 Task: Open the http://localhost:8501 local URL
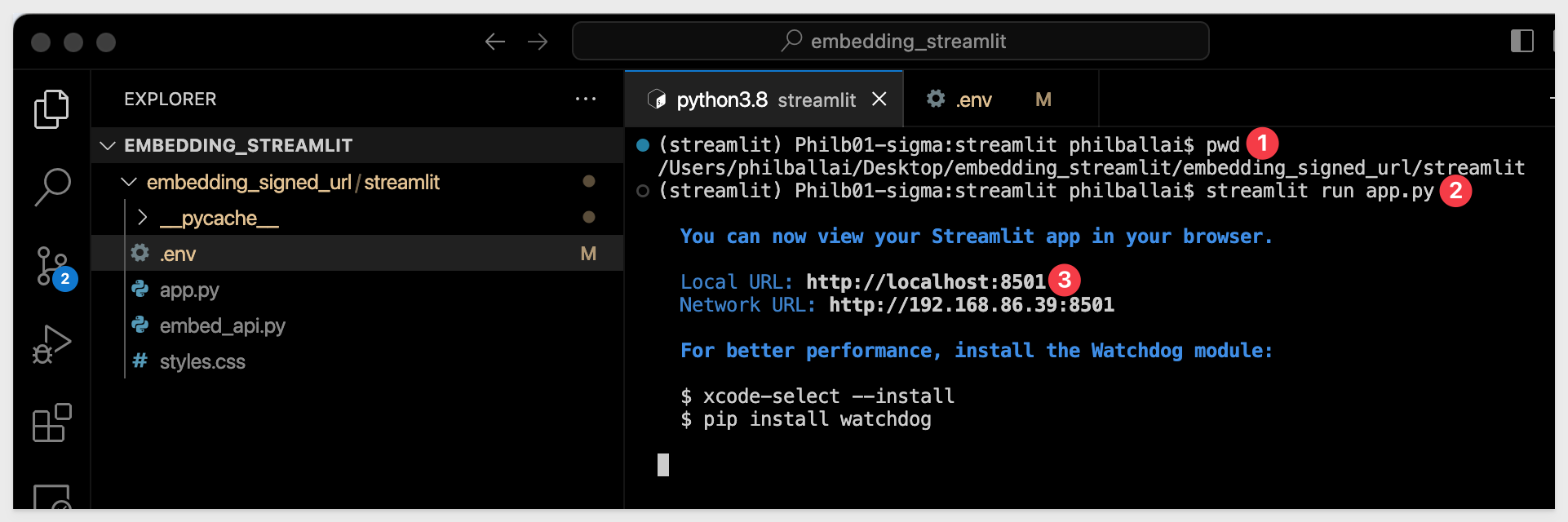coord(926,282)
